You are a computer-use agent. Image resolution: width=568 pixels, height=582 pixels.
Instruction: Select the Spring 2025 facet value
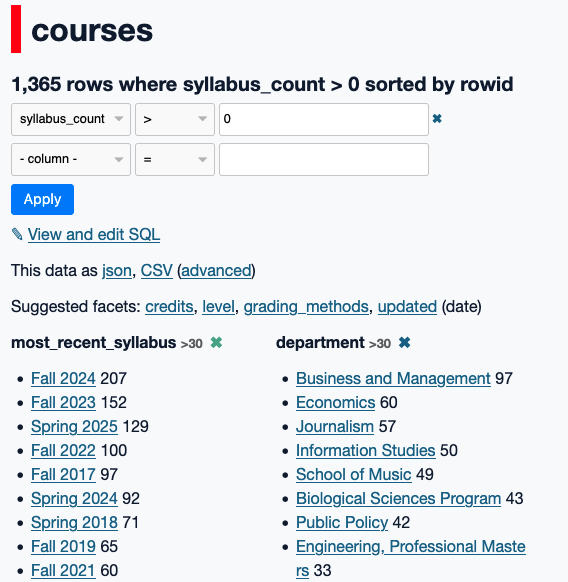tap(74, 426)
